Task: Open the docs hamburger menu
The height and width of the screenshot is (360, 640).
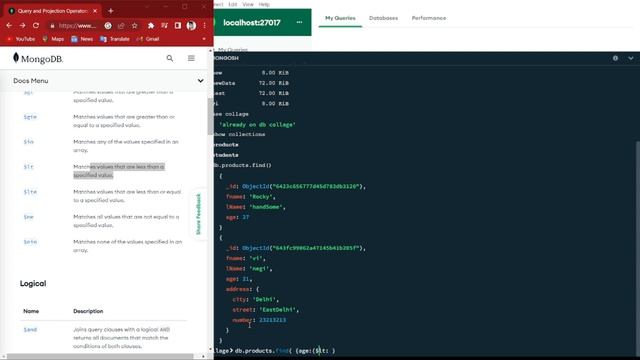Action: 191,58
